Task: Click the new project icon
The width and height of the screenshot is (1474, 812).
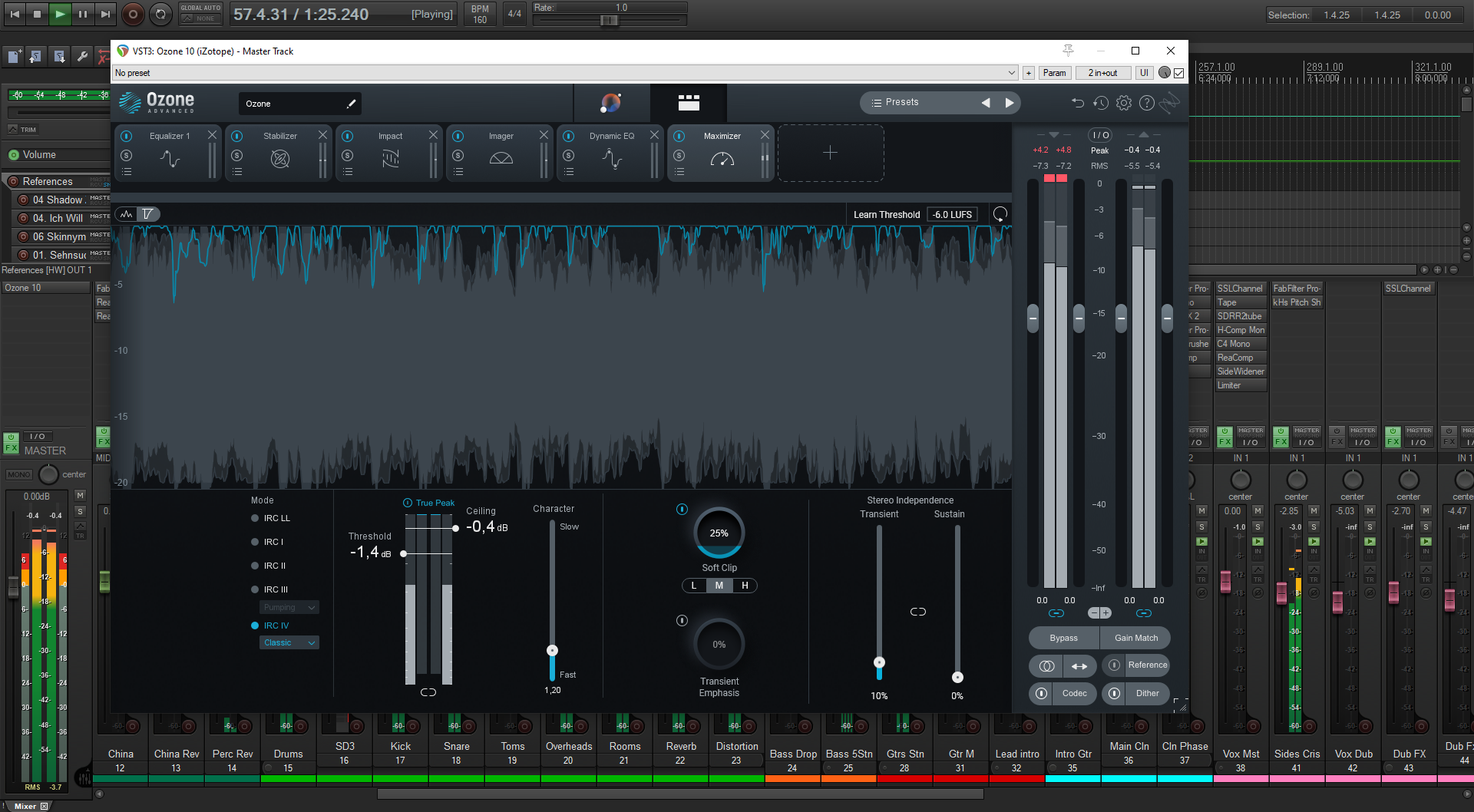Action: click(x=14, y=56)
